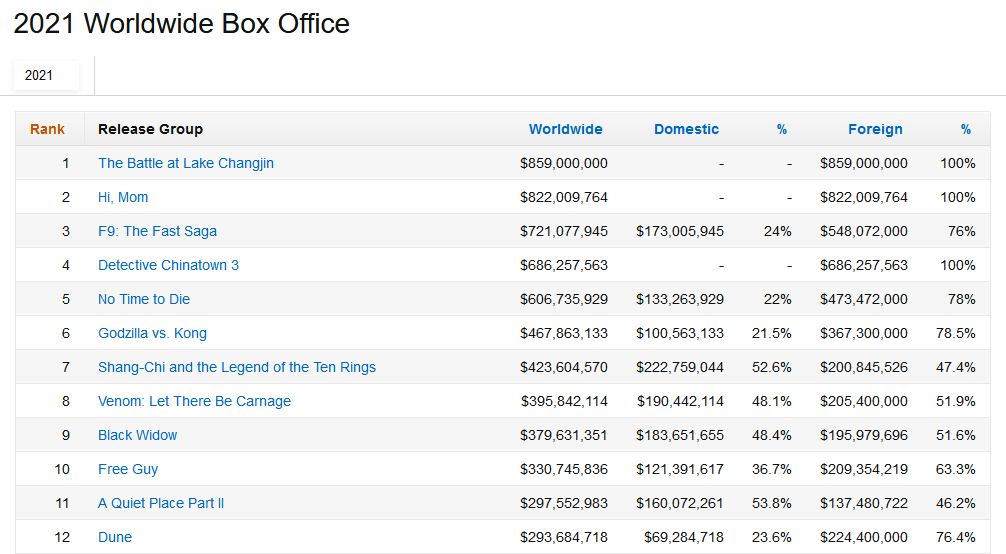The height and width of the screenshot is (554, 1006).
Task: Sort table by Rank column
Action: tap(47, 129)
